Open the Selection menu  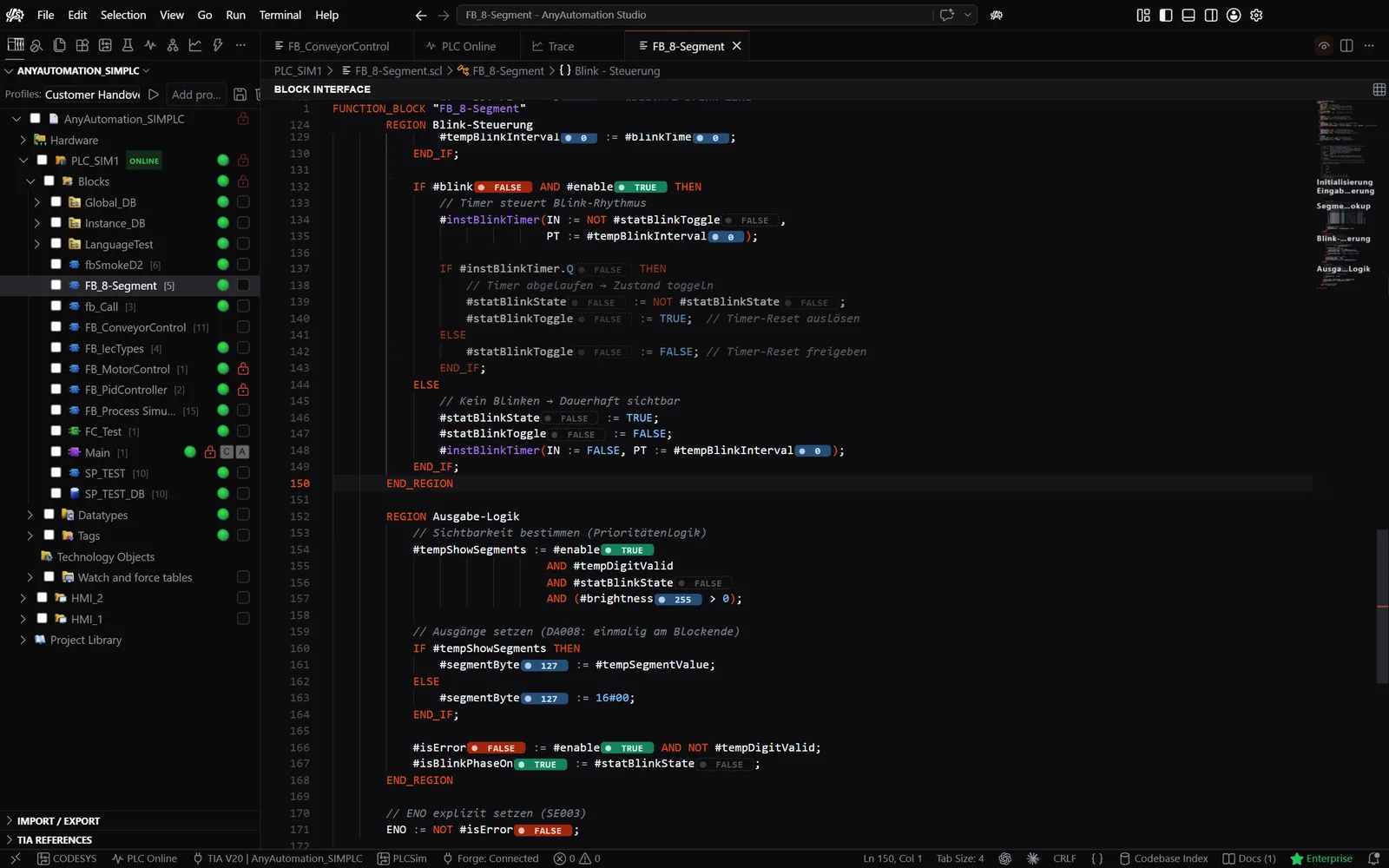123,15
